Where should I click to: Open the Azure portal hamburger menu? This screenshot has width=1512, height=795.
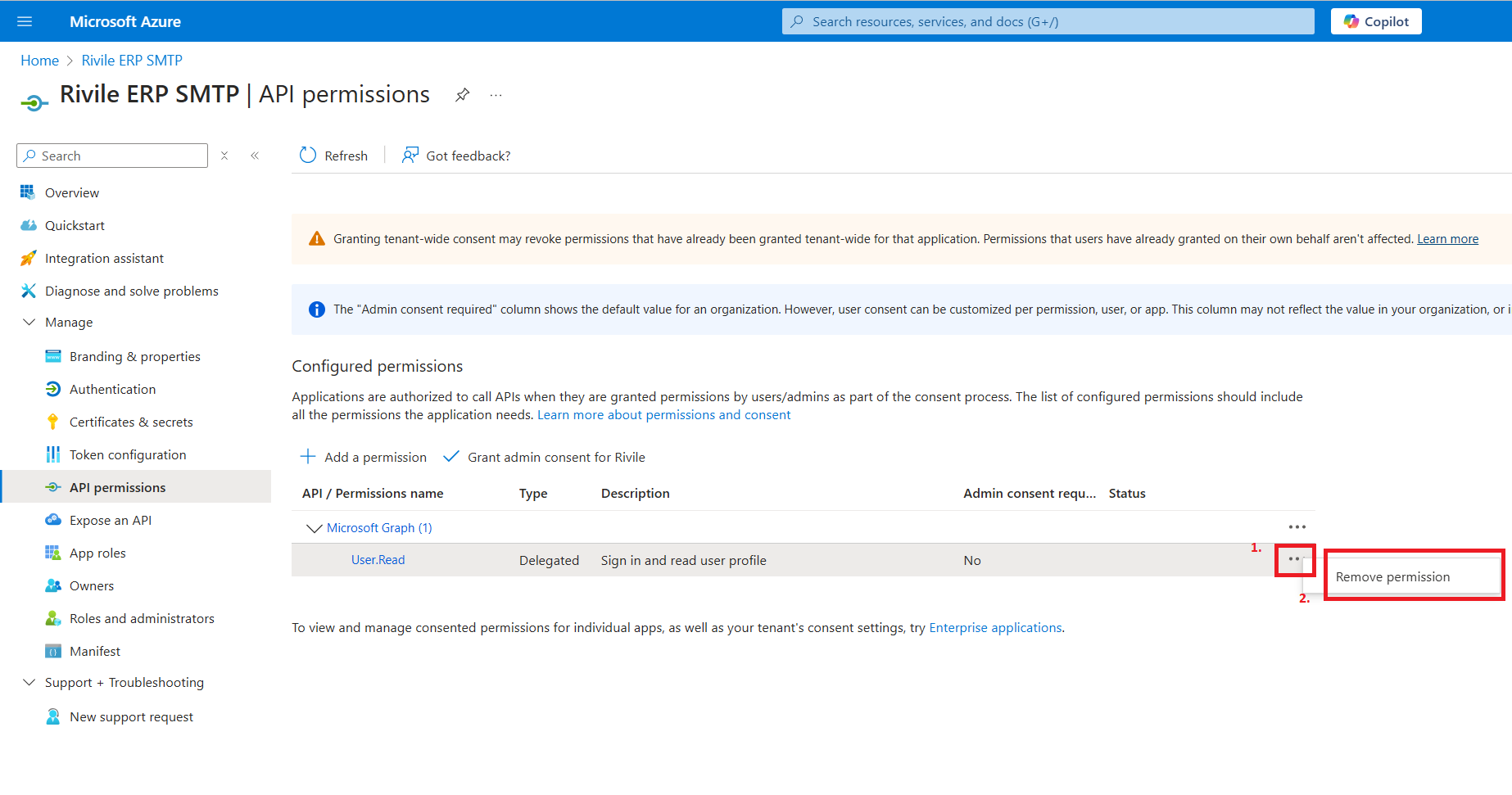[25, 21]
